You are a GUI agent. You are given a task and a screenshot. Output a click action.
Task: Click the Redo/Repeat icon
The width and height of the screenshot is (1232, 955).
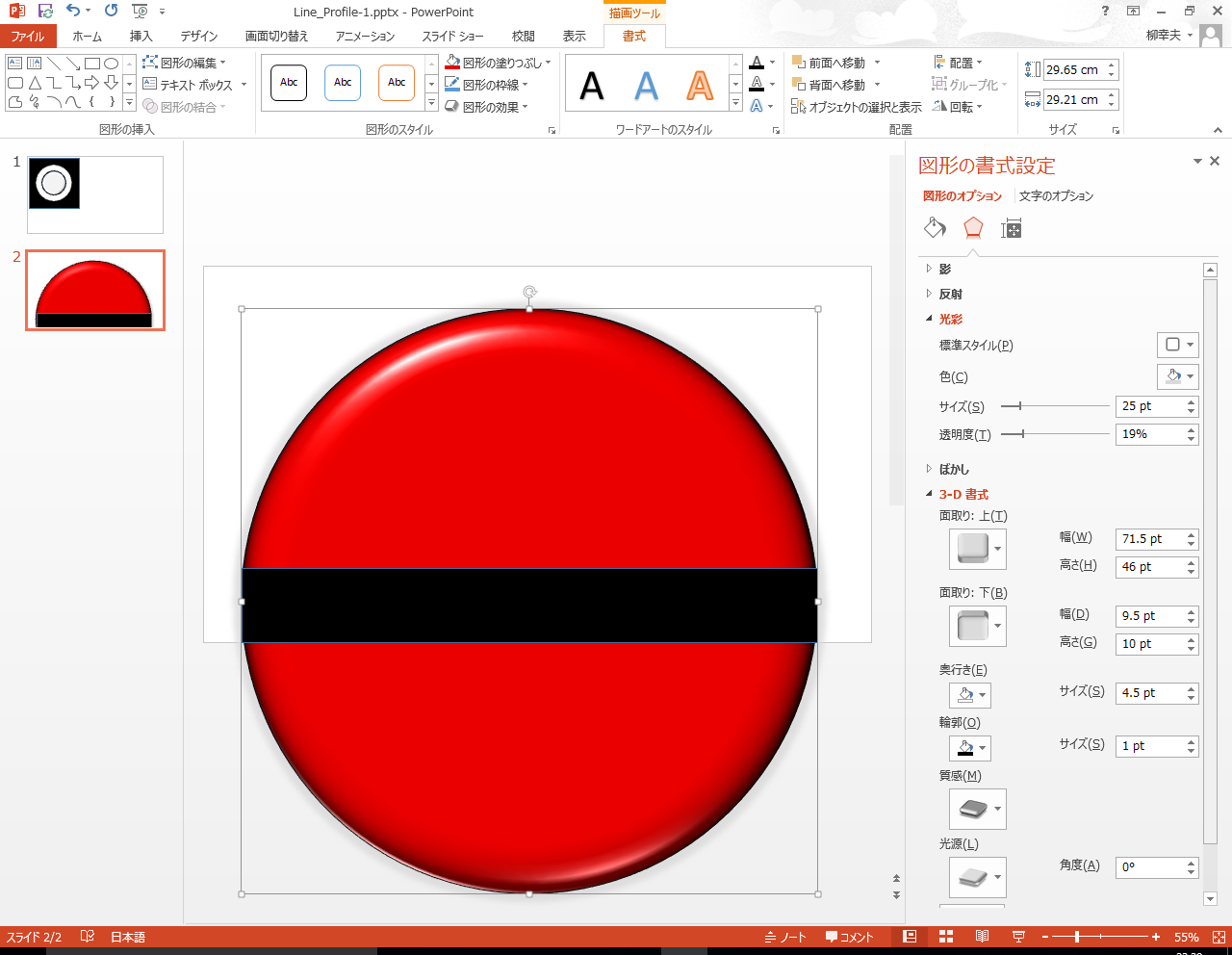(112, 12)
